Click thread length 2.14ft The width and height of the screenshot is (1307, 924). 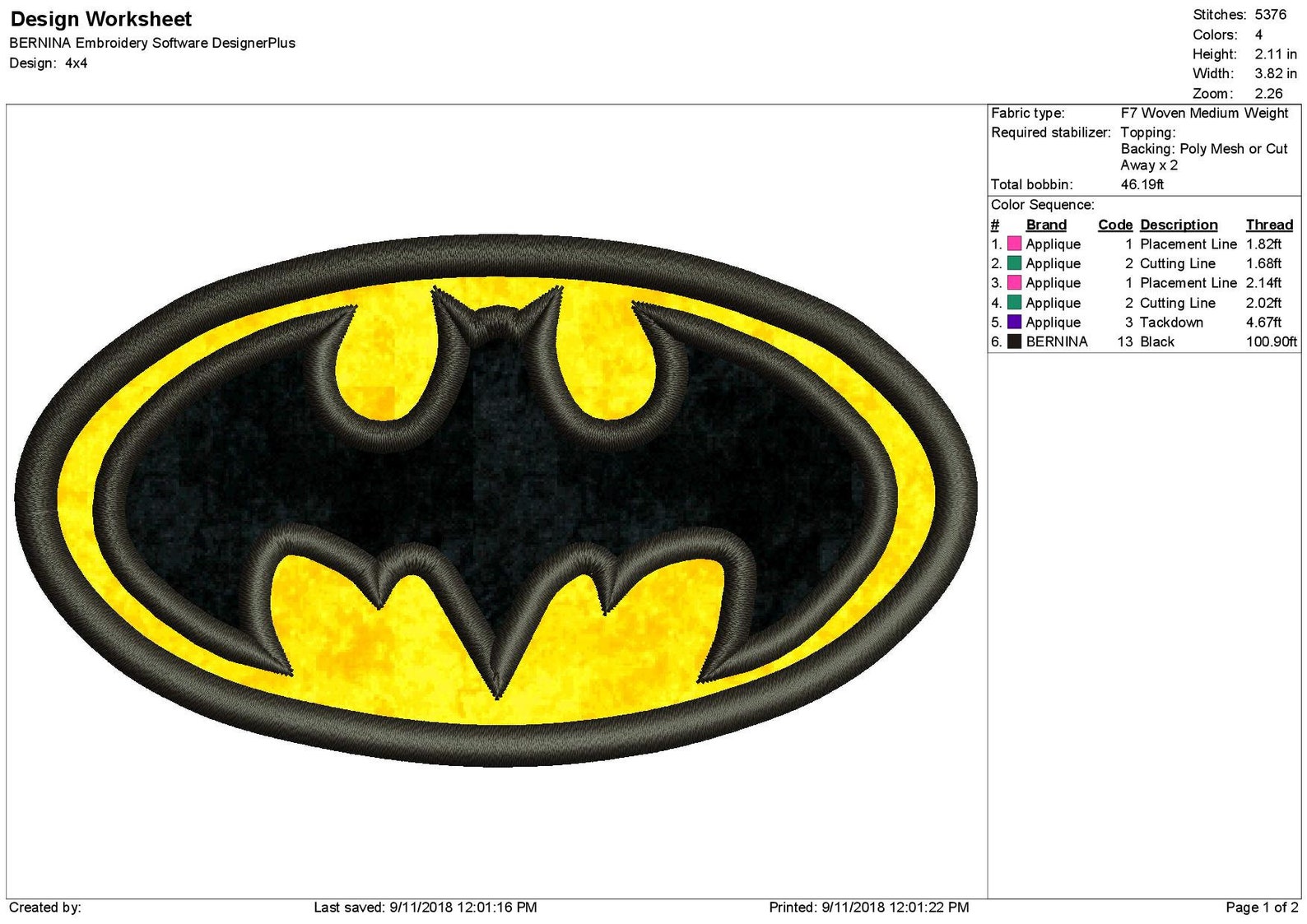pos(1263,283)
